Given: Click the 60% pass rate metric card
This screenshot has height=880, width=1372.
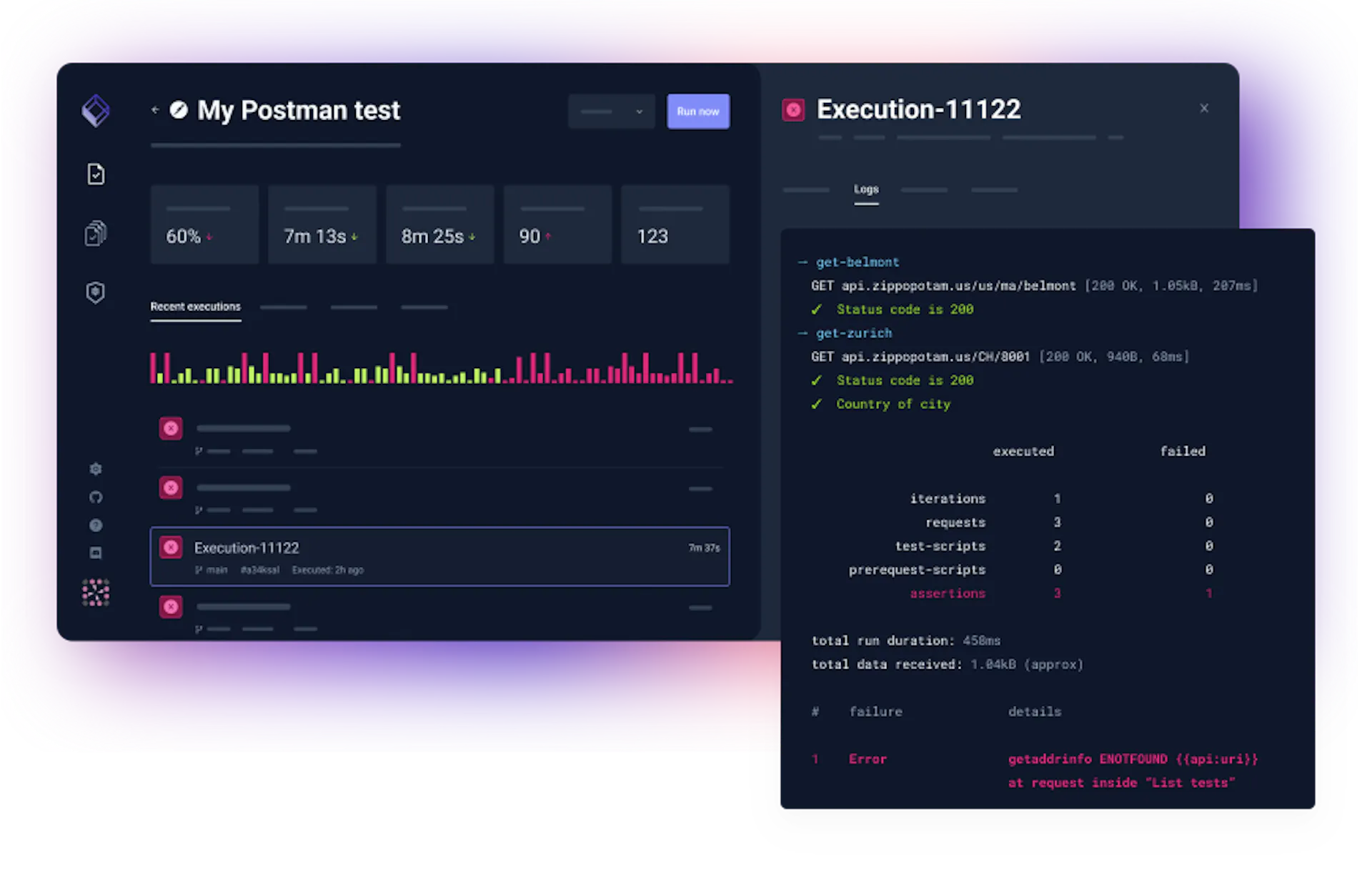Looking at the screenshot, I should pos(204,224).
